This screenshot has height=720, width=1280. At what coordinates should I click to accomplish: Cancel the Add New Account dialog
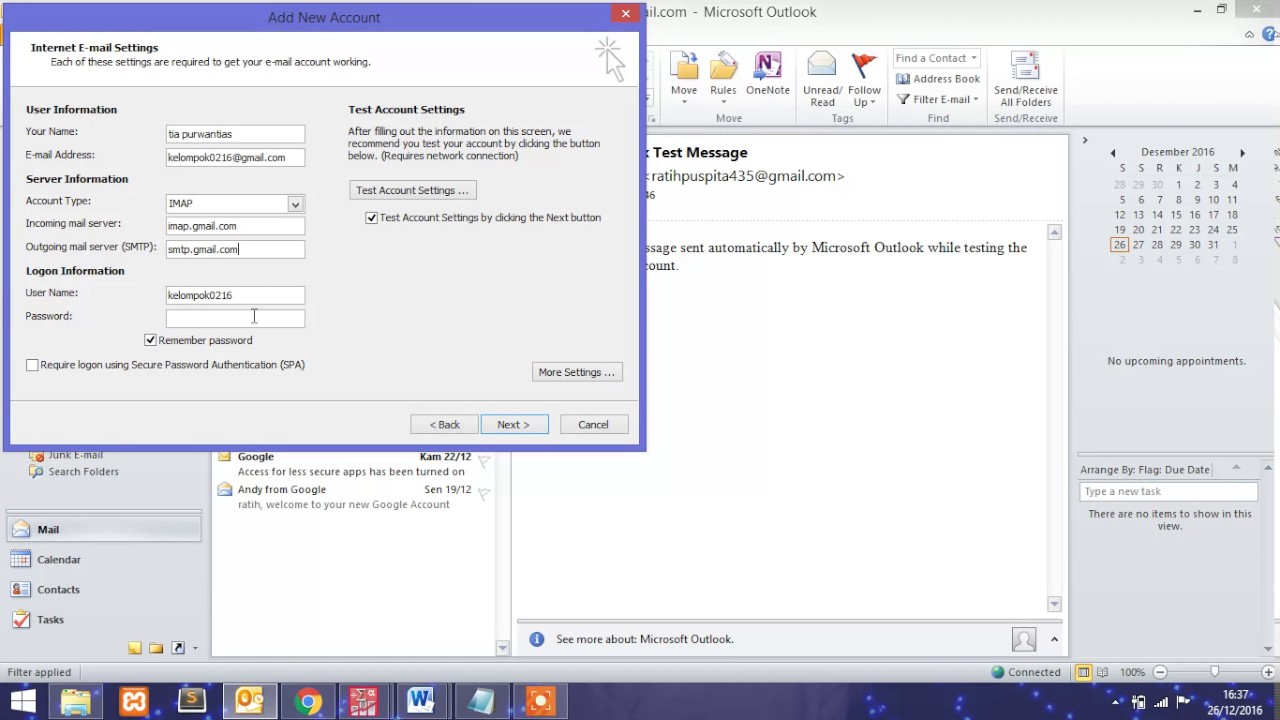click(593, 425)
